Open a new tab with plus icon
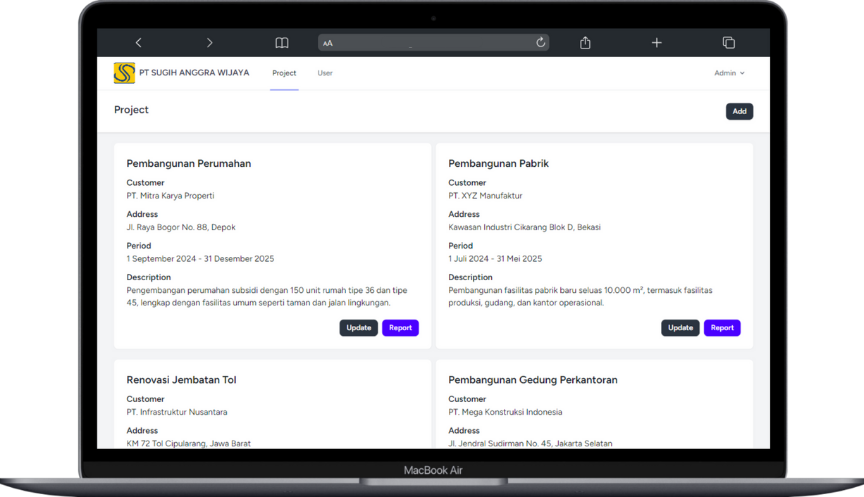This screenshot has width=864, height=497. [x=656, y=43]
